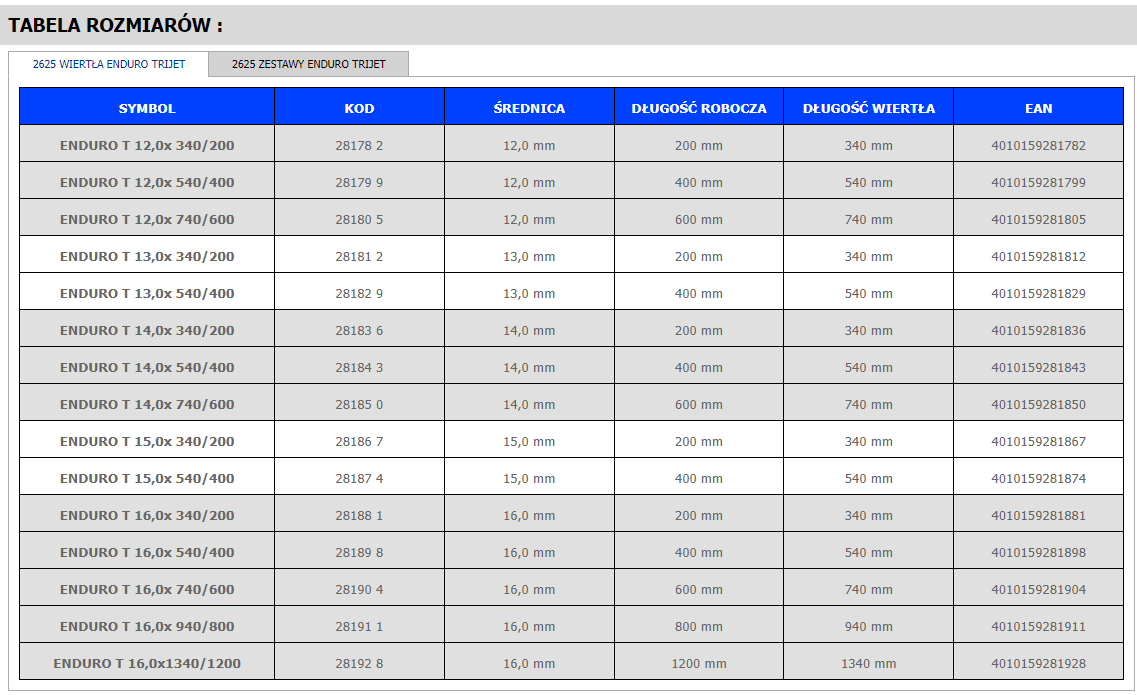Click the DŁUGOŚĆ WIERTŁA column header

(869, 108)
